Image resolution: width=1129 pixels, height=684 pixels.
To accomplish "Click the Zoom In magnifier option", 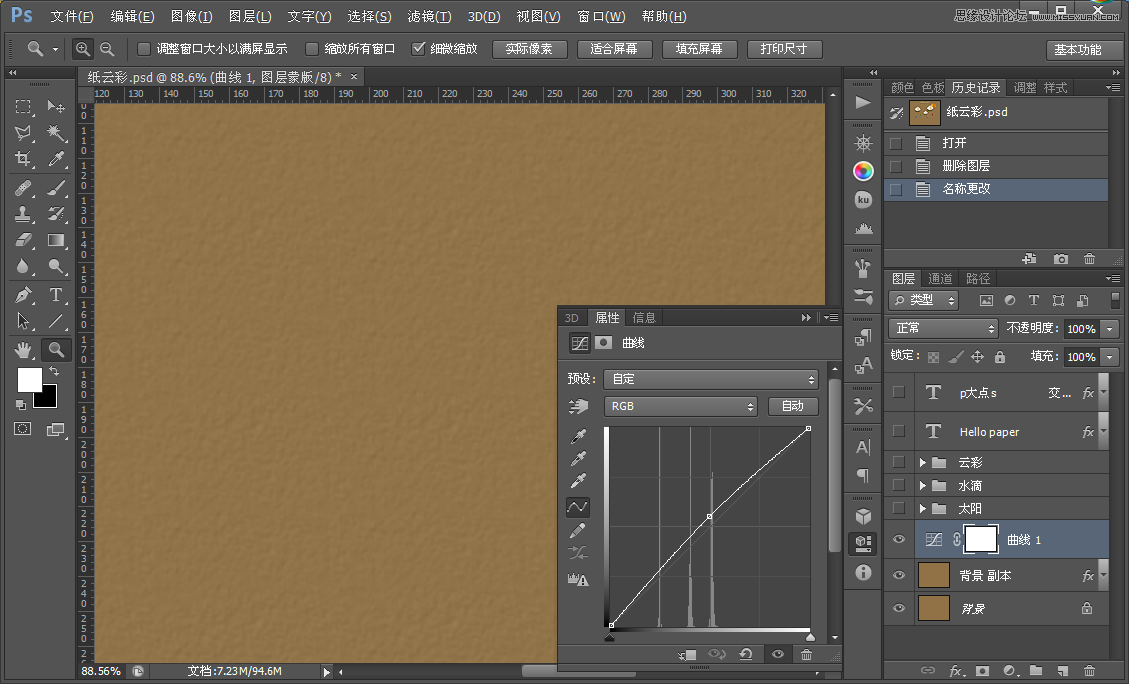I will pos(83,49).
